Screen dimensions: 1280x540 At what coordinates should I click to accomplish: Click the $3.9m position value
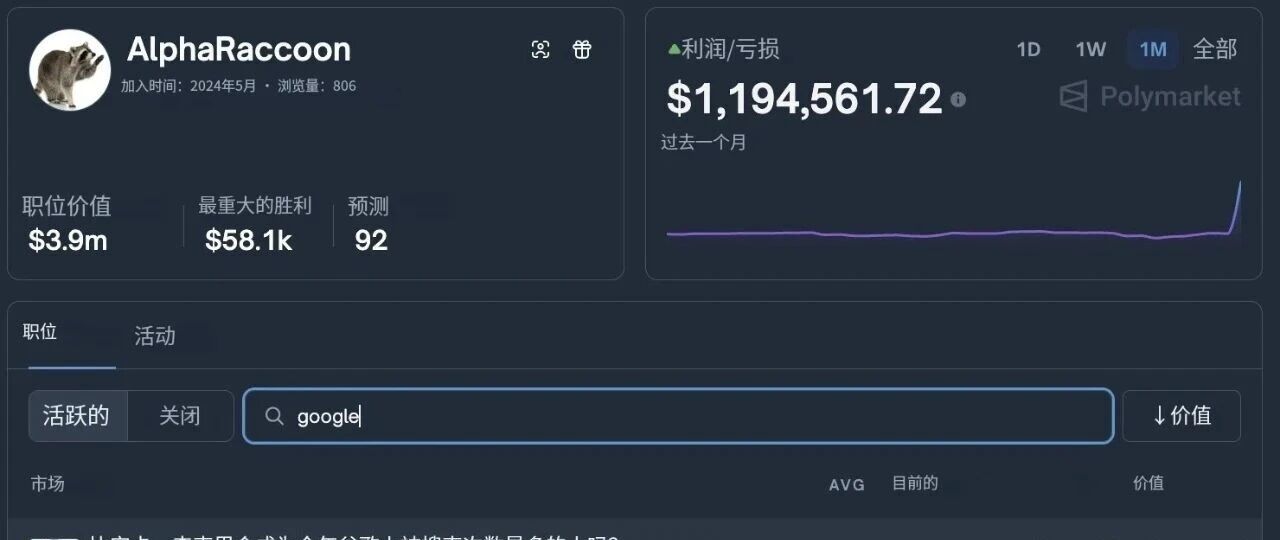(x=68, y=240)
